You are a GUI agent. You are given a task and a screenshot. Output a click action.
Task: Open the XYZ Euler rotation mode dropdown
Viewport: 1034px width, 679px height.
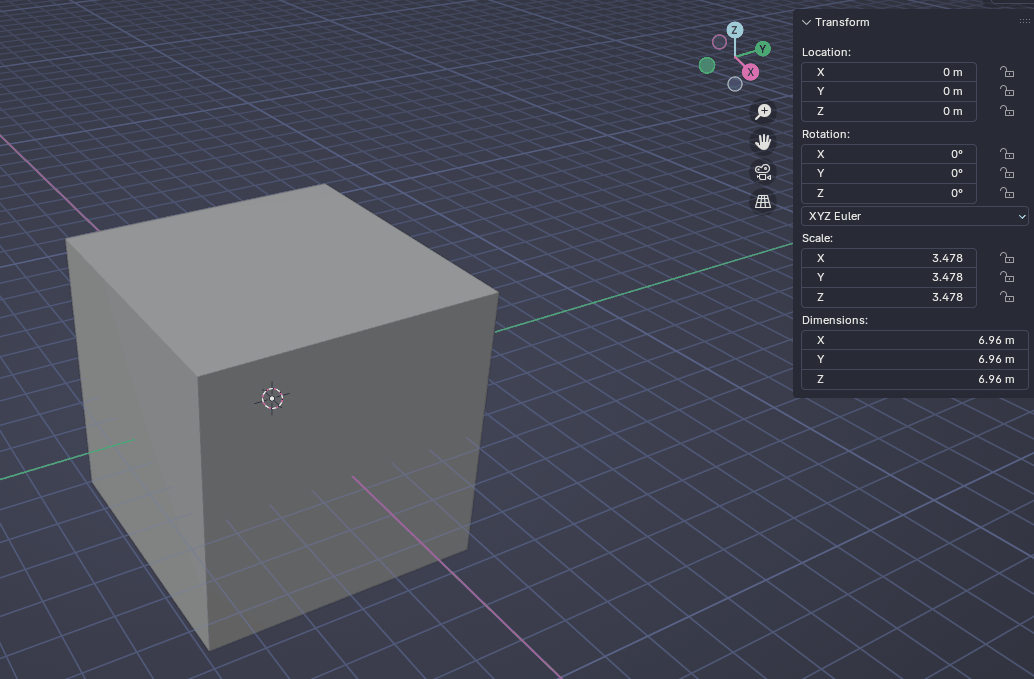pos(915,216)
